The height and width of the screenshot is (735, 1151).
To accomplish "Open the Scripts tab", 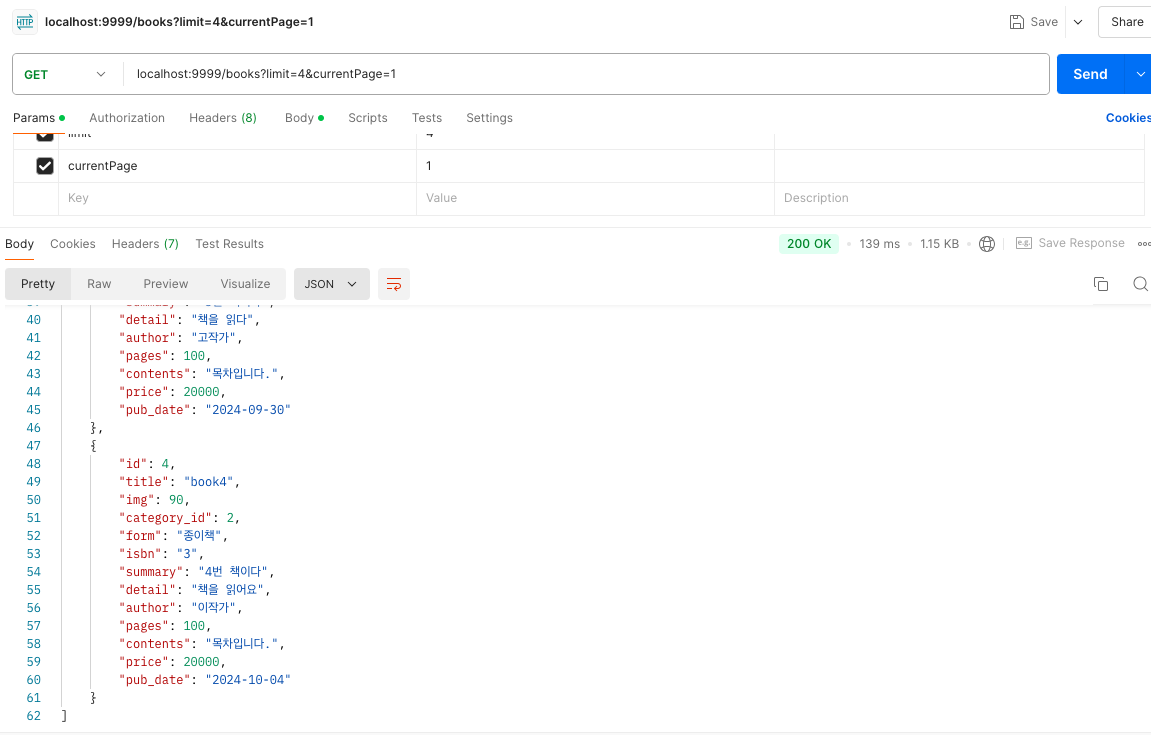I will tap(368, 117).
